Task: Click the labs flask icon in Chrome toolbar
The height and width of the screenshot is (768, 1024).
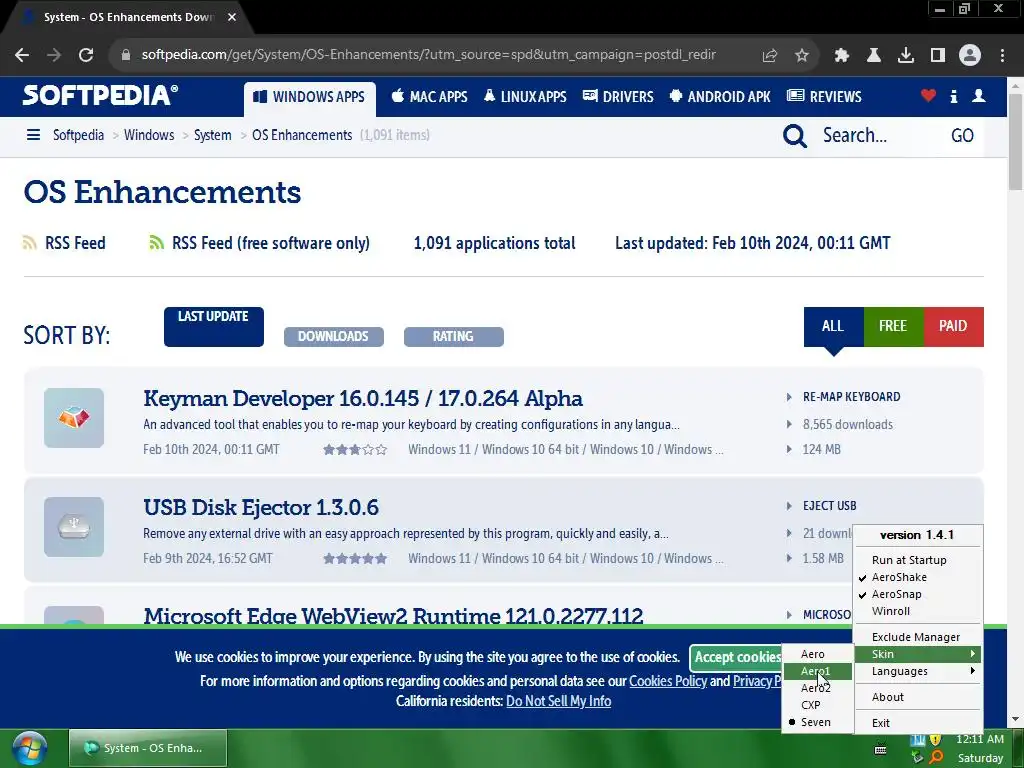Action: pyautogui.click(x=874, y=56)
